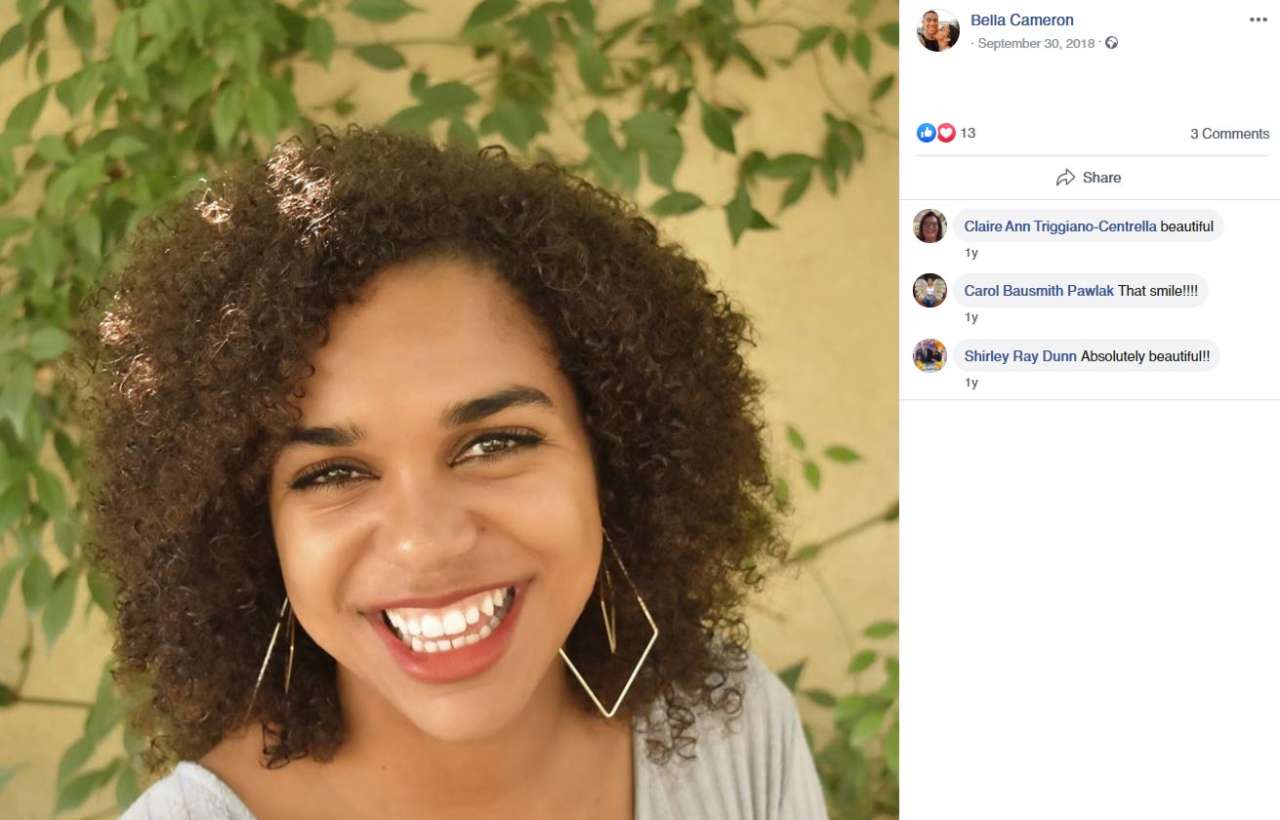Open the Bella Cameron name link

coord(1022,20)
